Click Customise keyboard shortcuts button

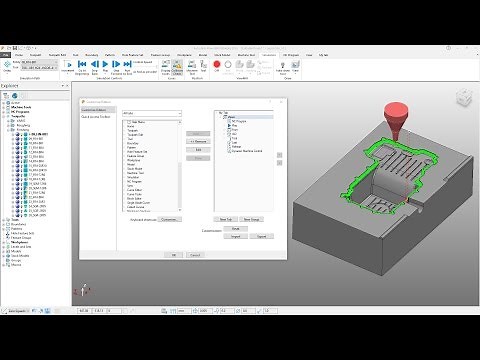click(x=170, y=219)
